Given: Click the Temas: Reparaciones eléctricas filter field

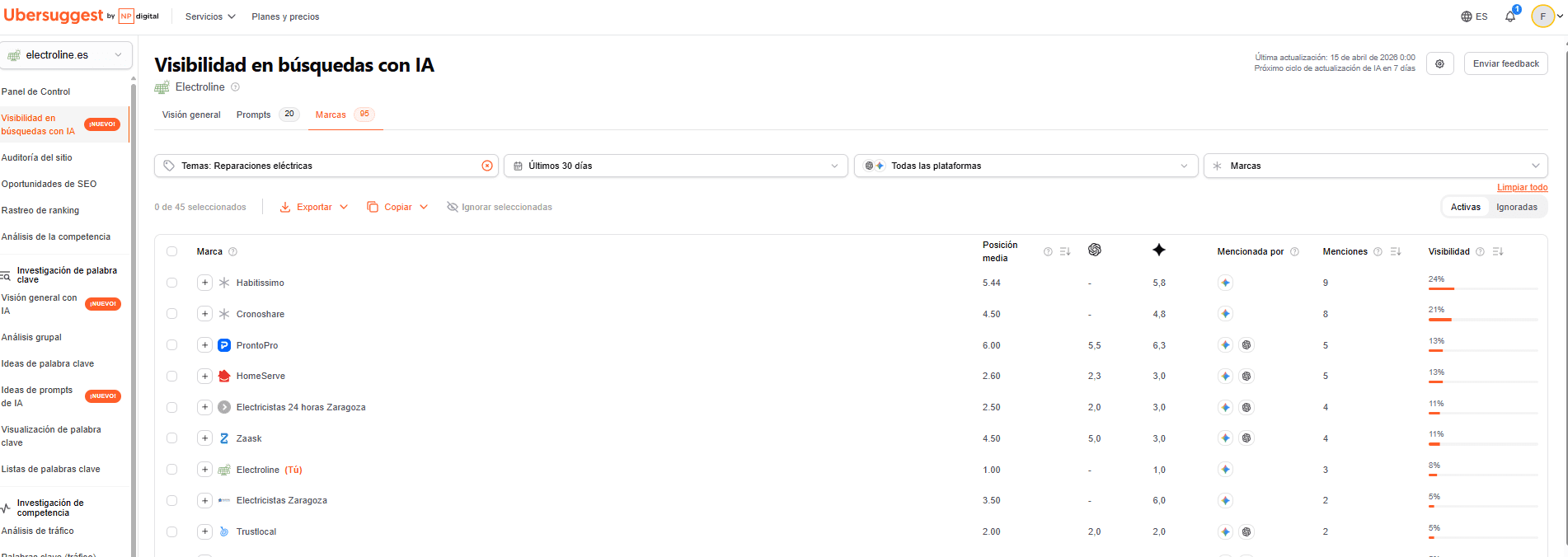Looking at the screenshot, I should pyautogui.click(x=326, y=166).
